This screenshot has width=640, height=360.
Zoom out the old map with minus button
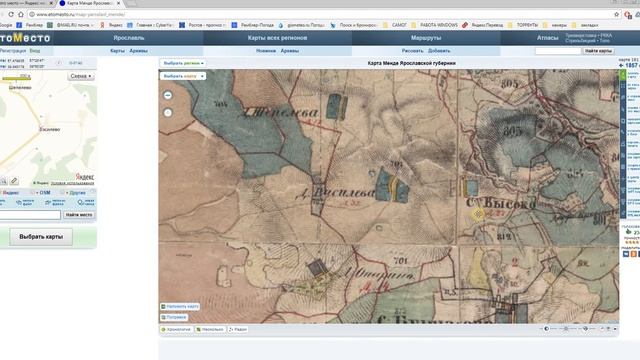coord(168,95)
